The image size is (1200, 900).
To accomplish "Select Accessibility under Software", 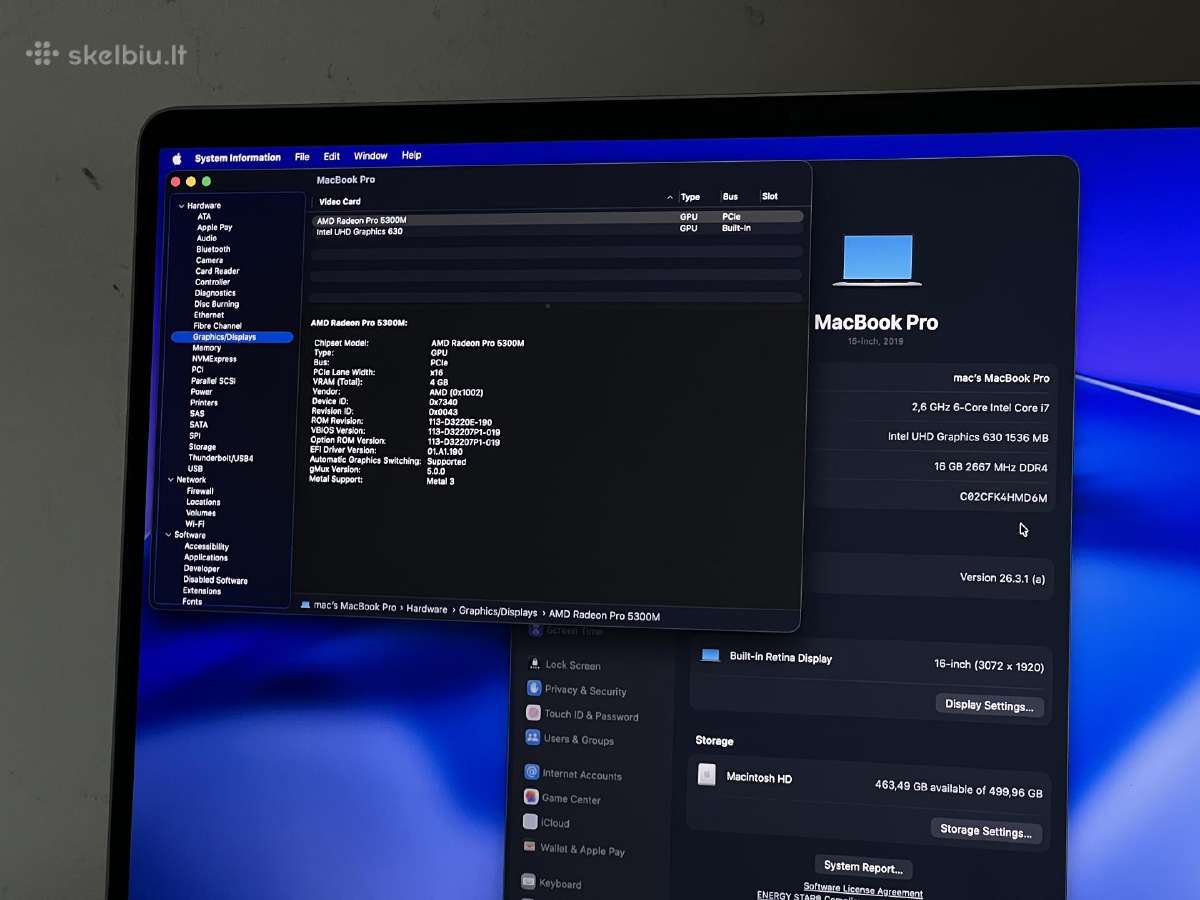I will 206,547.
